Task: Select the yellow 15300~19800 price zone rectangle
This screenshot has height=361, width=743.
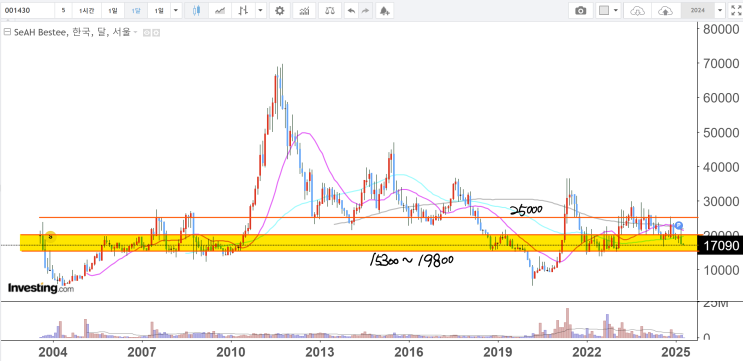Action: 359,243
